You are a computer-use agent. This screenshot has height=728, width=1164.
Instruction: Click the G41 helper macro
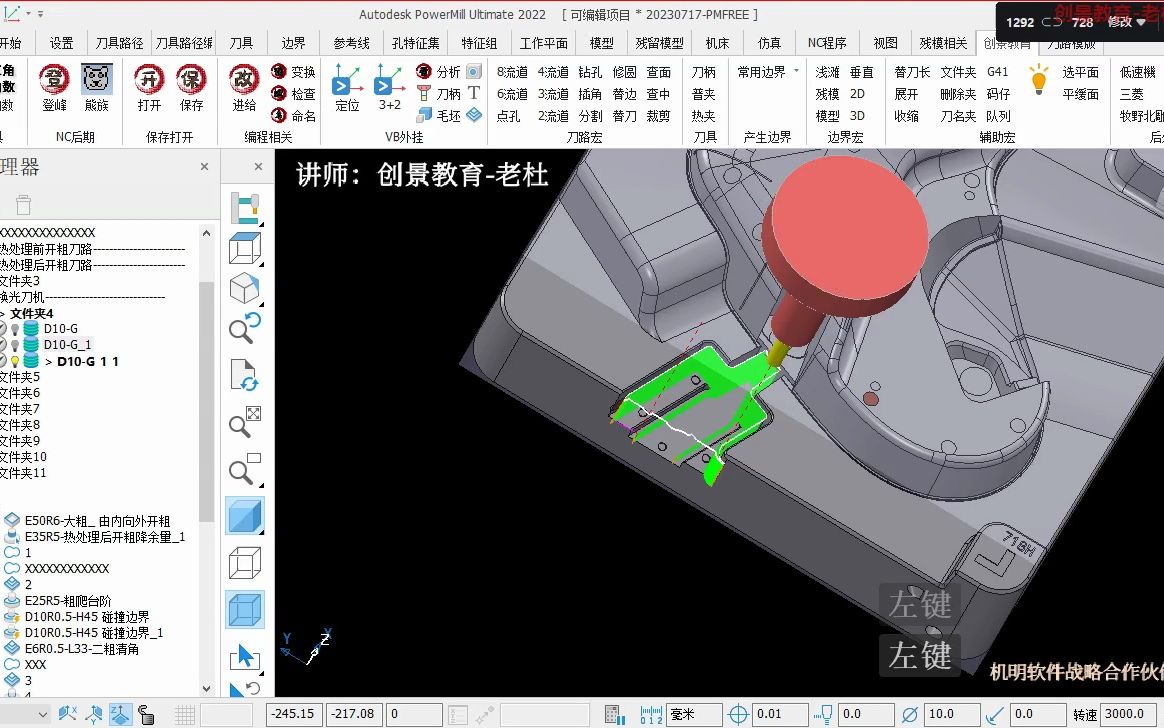click(998, 72)
